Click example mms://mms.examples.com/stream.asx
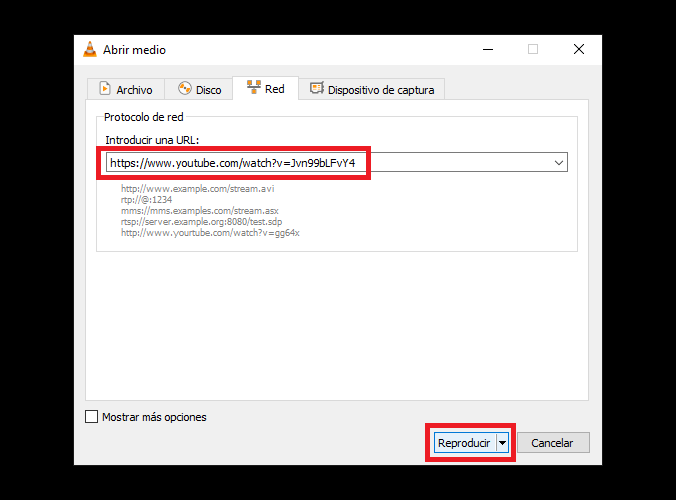This screenshot has height=500, width=676. tap(200, 211)
